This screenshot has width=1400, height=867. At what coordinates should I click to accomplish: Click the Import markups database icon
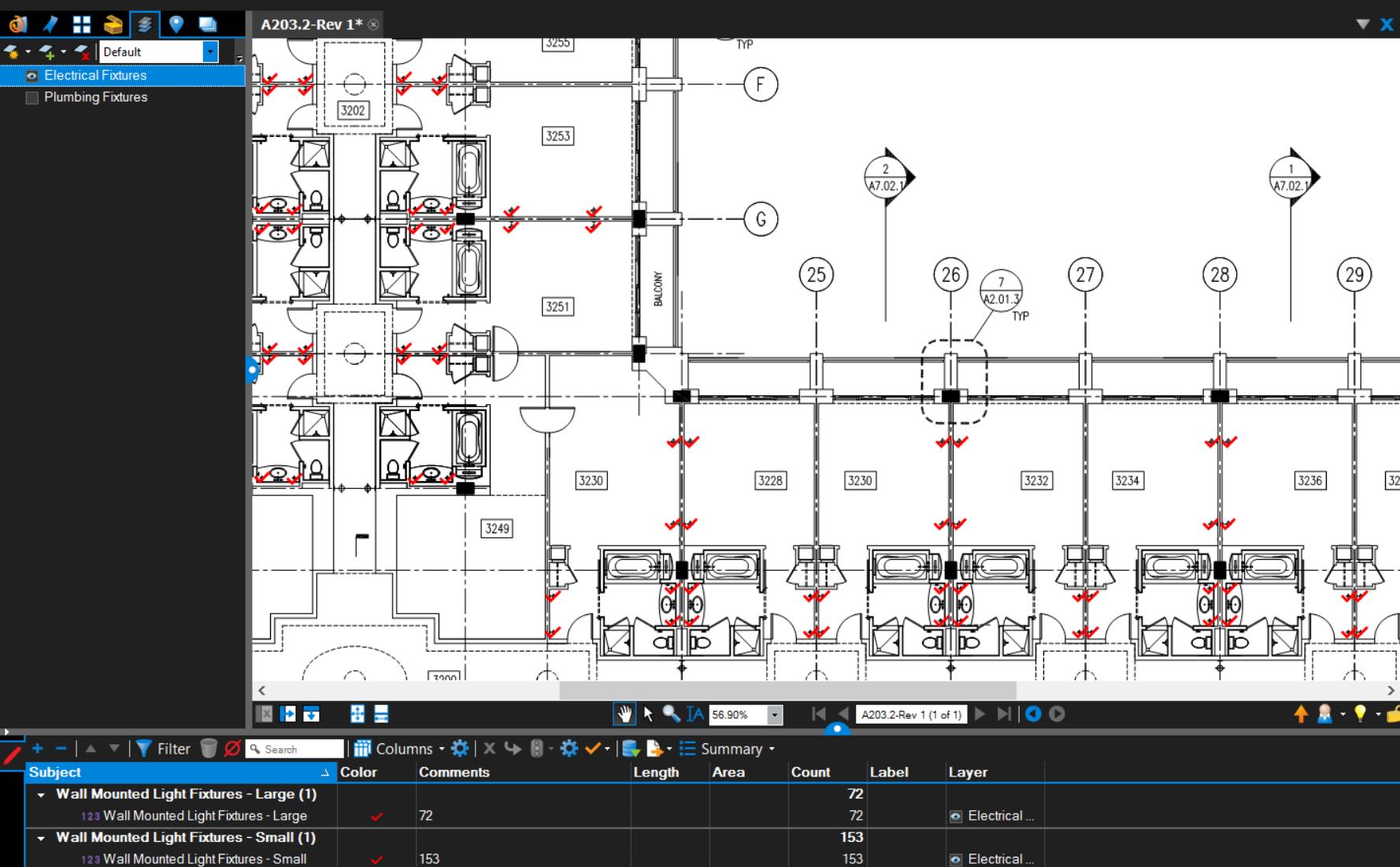coord(631,749)
